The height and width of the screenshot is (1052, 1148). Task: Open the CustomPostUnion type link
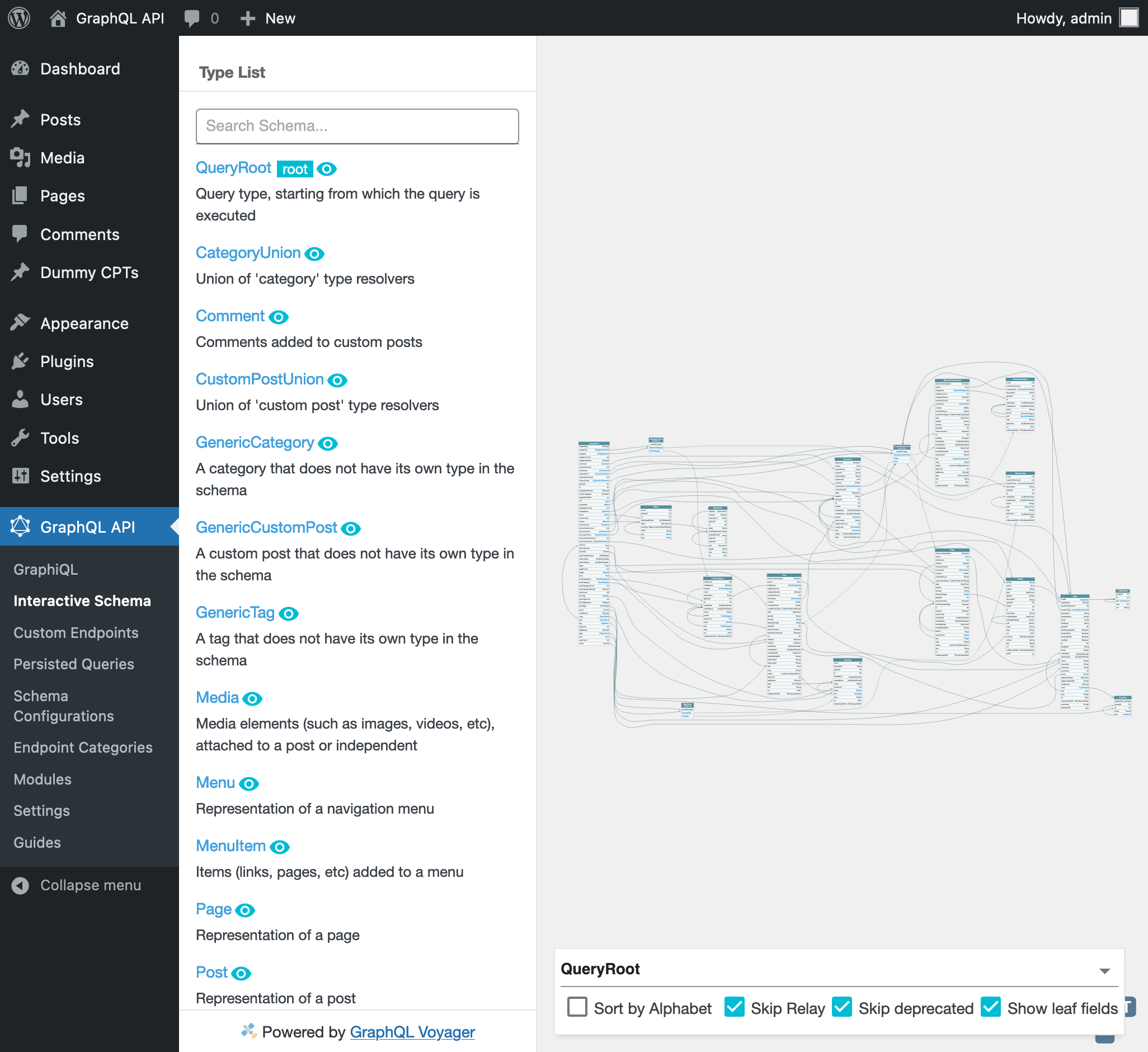tap(259, 379)
